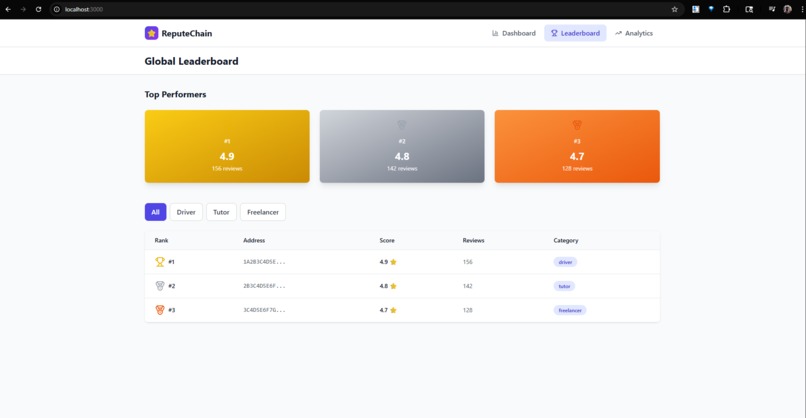Click the Category column header
Image resolution: width=806 pixels, height=418 pixels.
(566, 240)
